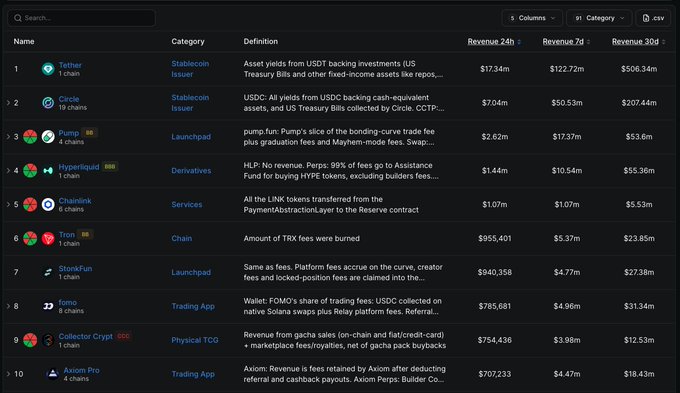Click the pie chart icon in Pump row
The image size is (680, 393).
pos(30,136)
